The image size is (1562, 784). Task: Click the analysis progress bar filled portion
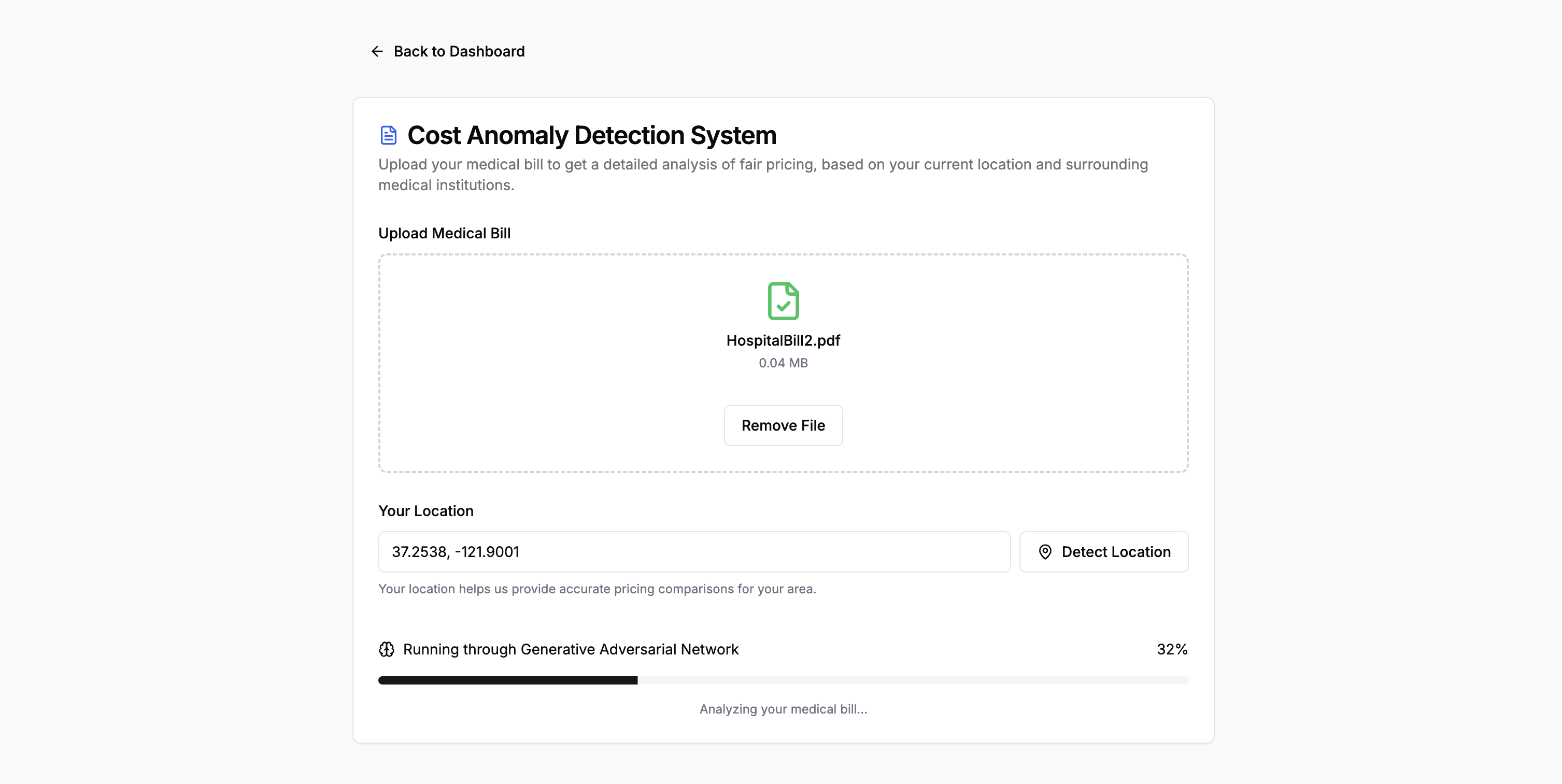[x=507, y=680]
